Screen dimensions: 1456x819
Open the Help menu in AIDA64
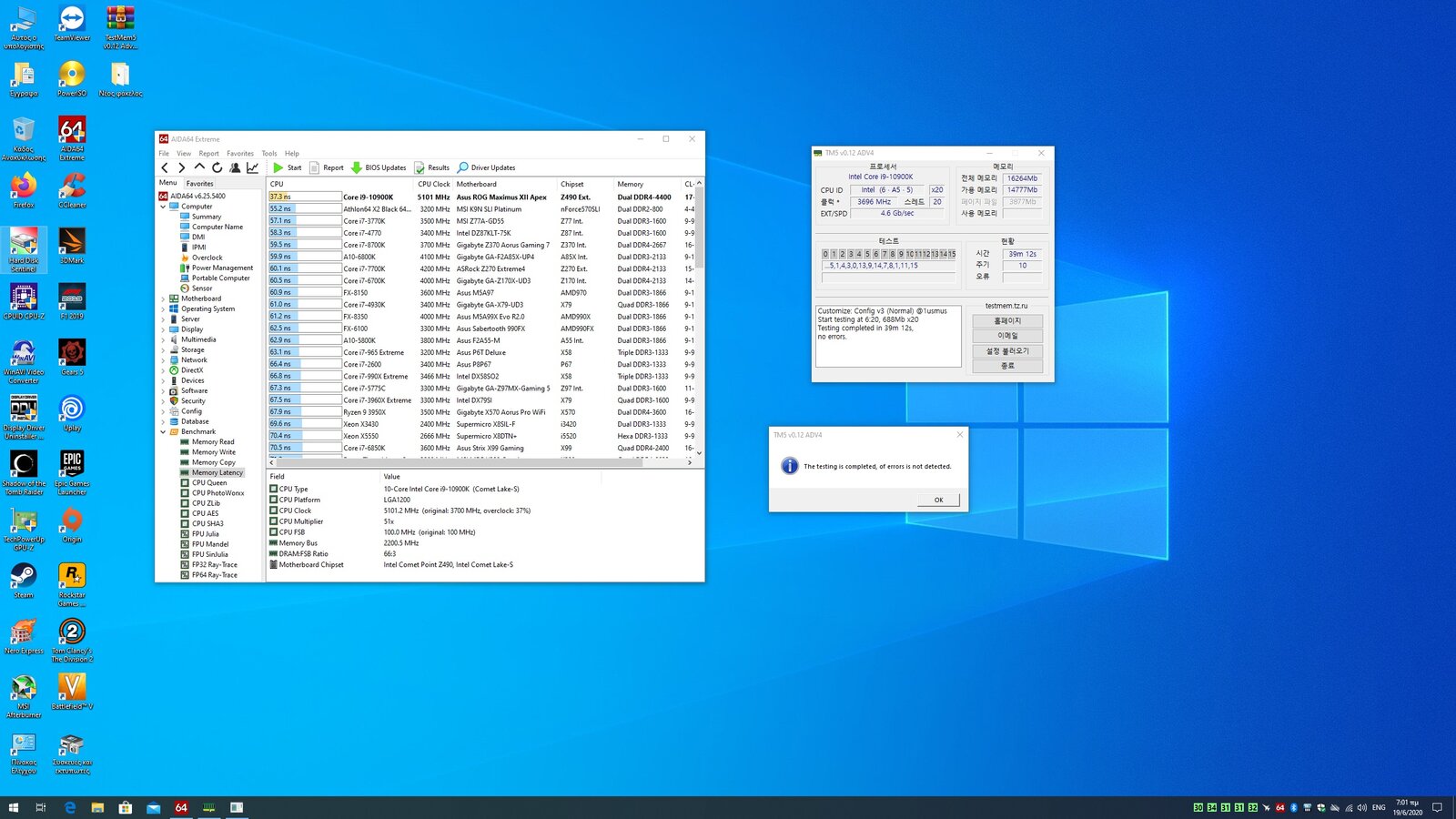[x=292, y=153]
